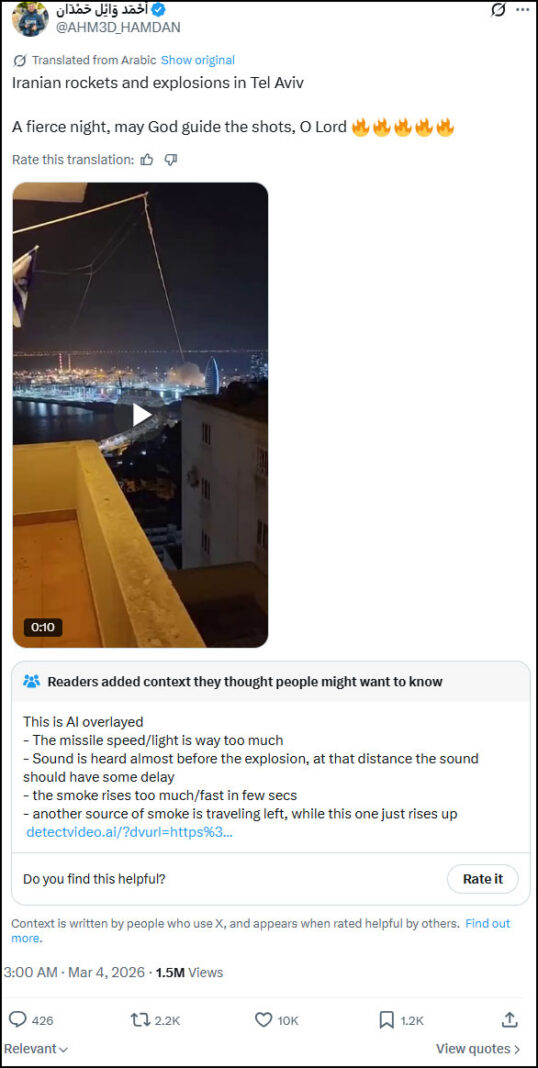The height and width of the screenshot is (1068, 538).
Task: Open the three-dot more options menu
Action: point(522,10)
